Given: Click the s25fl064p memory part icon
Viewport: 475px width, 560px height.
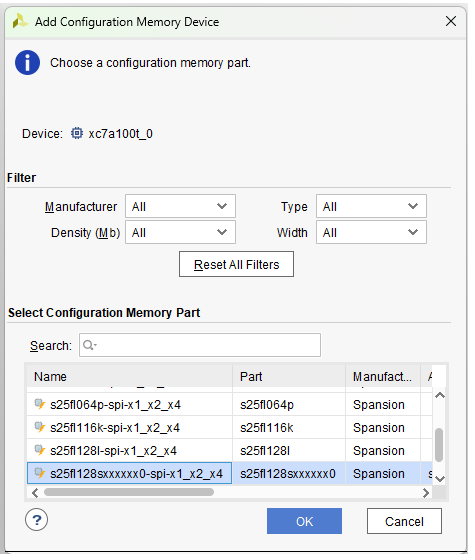Looking at the screenshot, I should pos(40,404).
